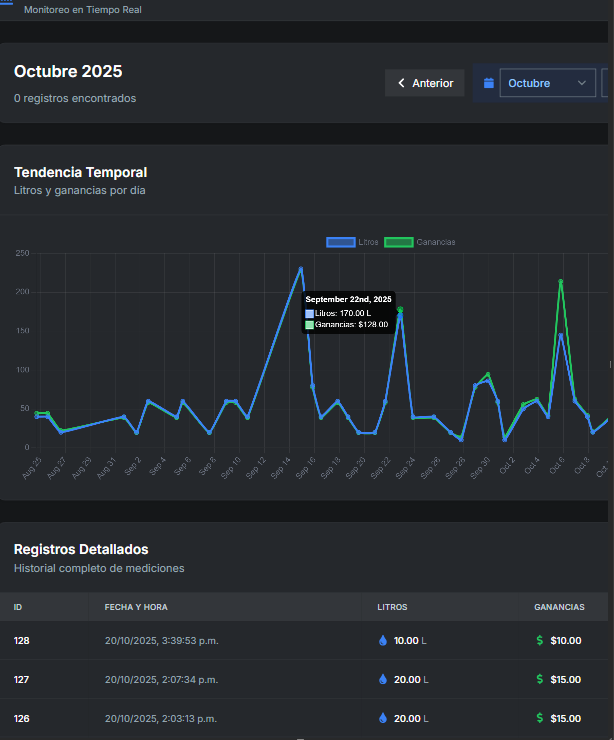The image size is (614, 740).
Task: Expand month list using Octubre dropdown arrow
Action: pyautogui.click(x=582, y=83)
